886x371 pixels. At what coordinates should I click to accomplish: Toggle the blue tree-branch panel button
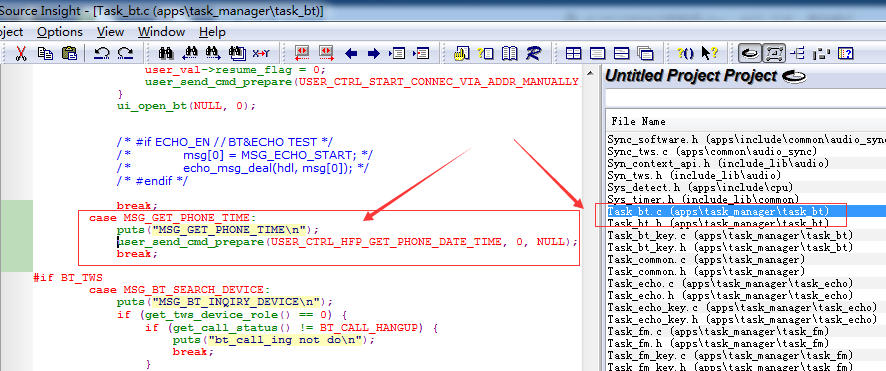pos(797,54)
